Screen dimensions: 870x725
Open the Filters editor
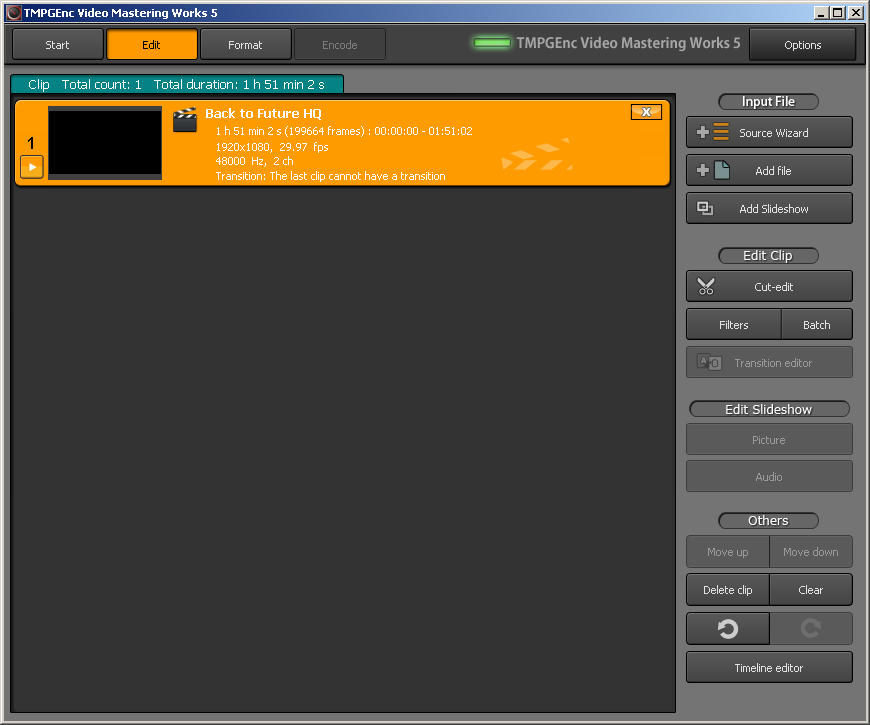coord(733,325)
